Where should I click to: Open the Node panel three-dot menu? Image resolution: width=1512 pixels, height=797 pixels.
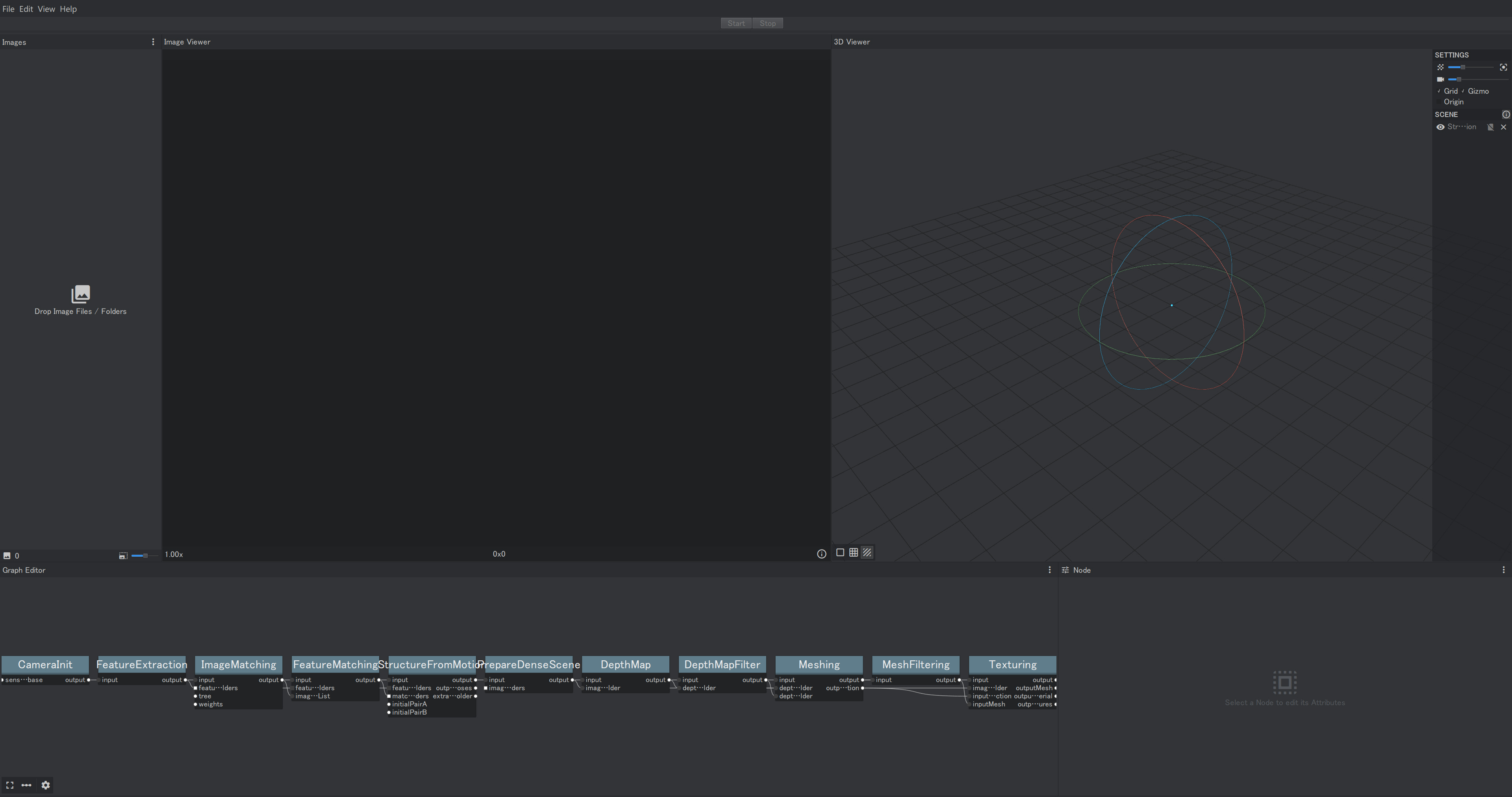(x=1503, y=570)
